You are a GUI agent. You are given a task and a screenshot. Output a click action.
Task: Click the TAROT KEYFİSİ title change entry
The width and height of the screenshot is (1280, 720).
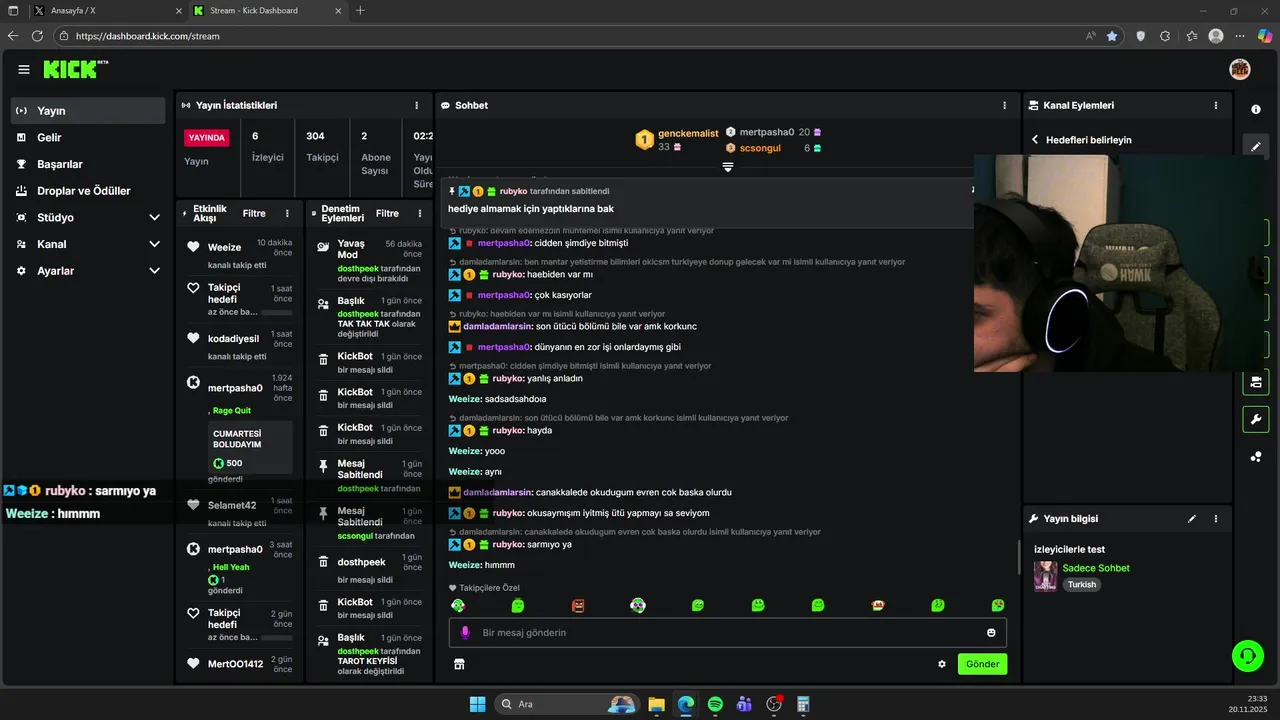click(369, 654)
